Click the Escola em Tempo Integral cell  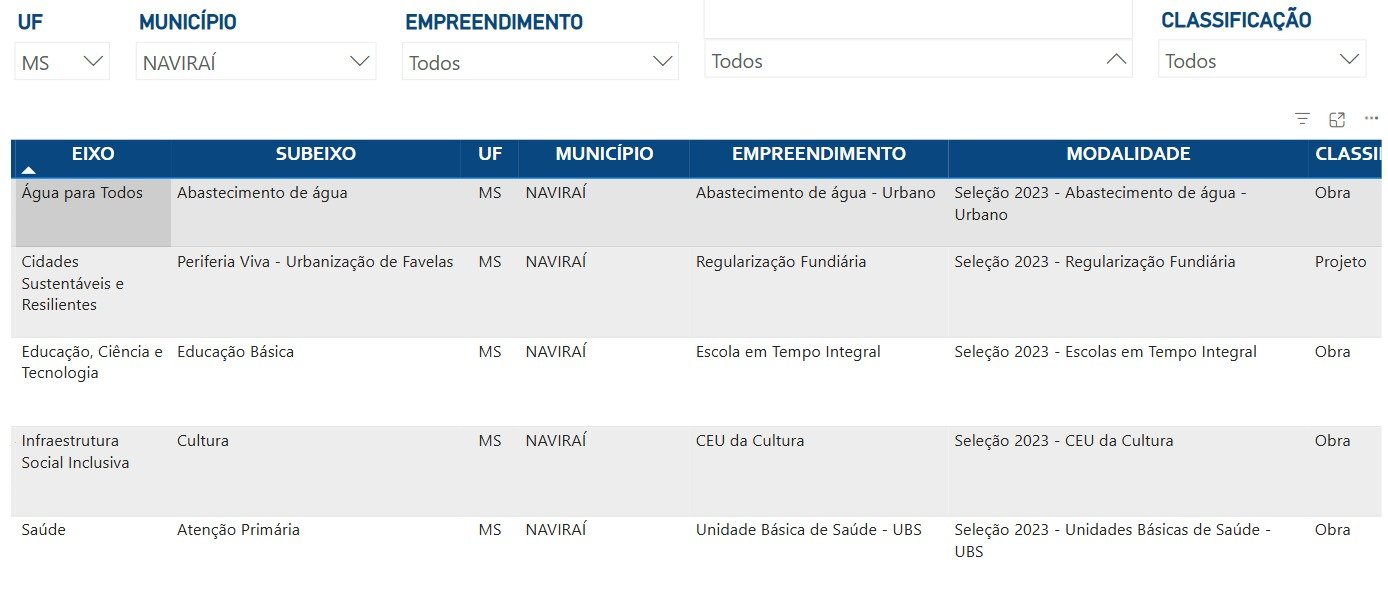point(788,352)
